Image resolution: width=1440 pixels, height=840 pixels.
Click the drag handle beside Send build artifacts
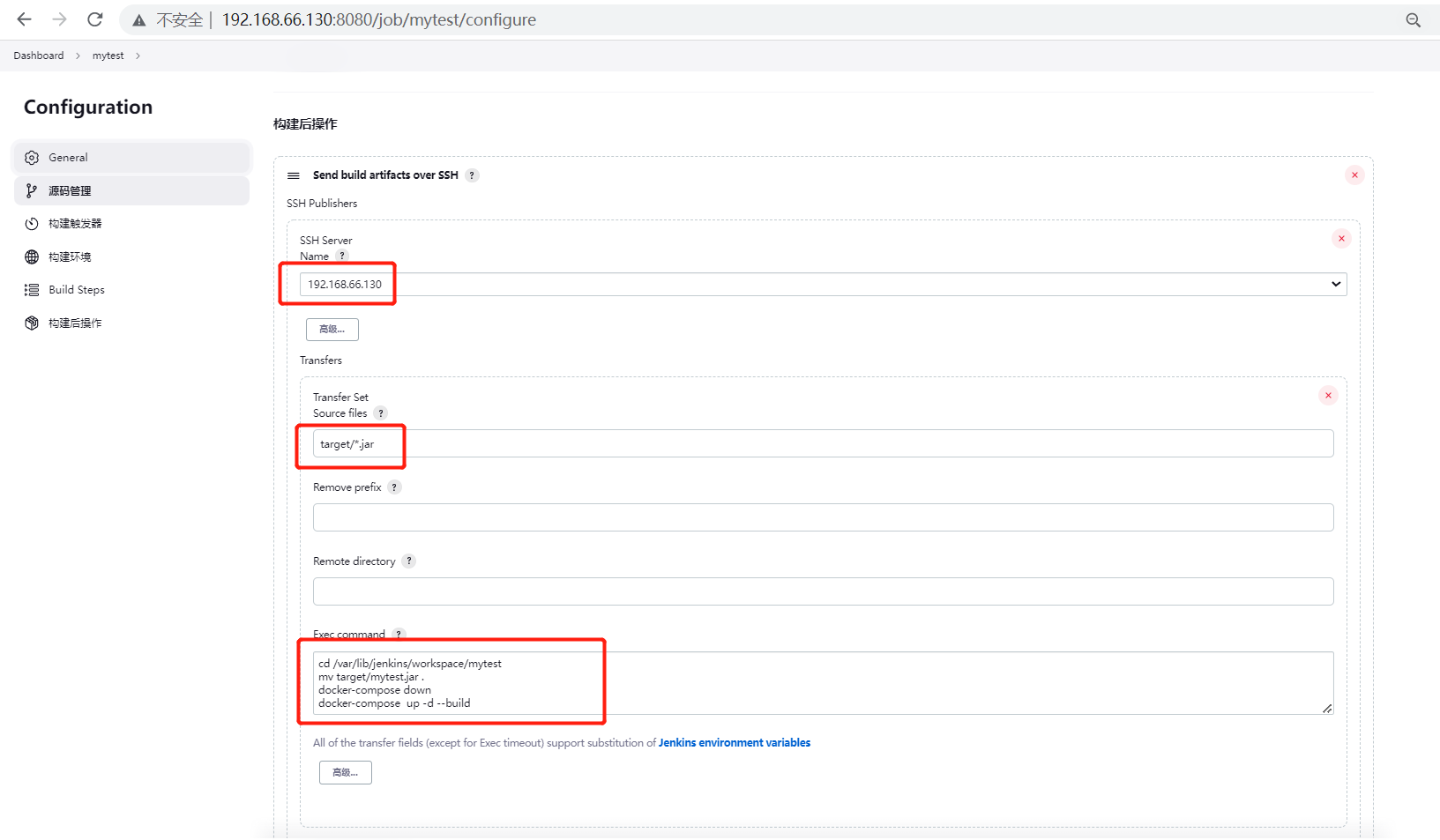pyautogui.click(x=293, y=175)
